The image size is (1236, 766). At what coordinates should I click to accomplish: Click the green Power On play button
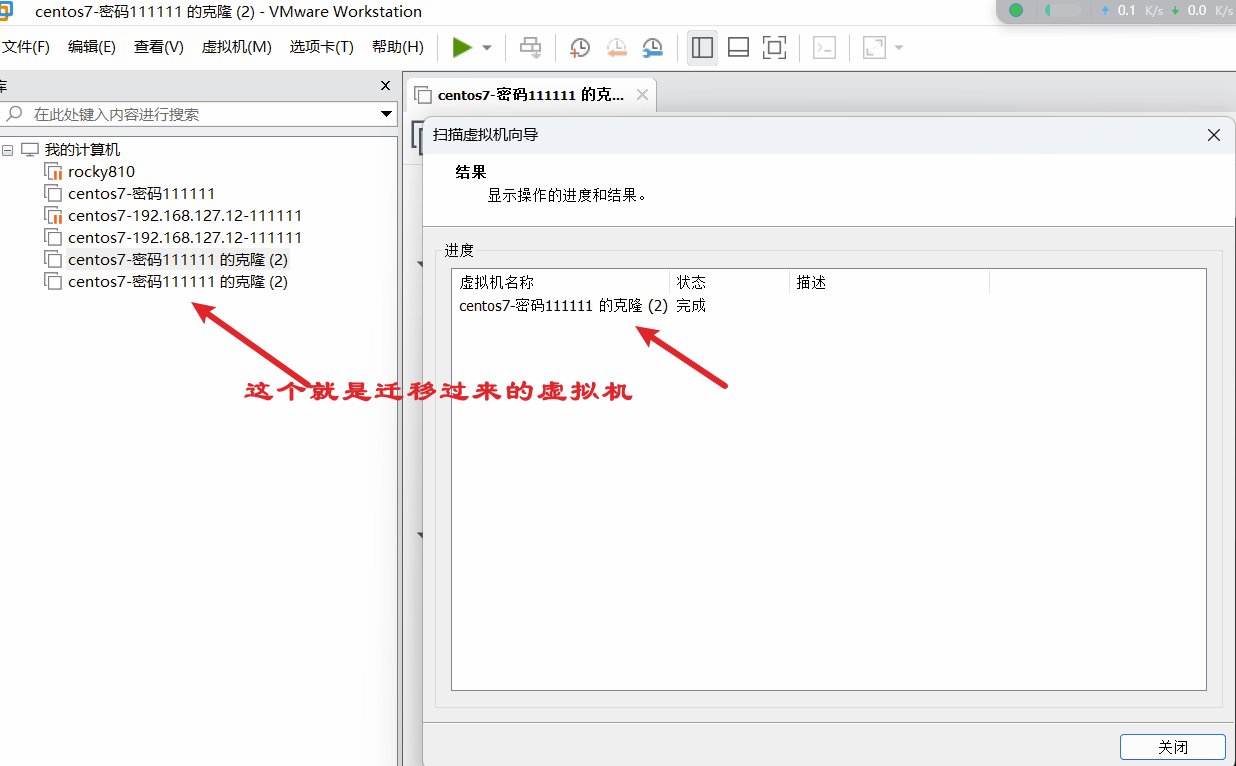point(461,47)
